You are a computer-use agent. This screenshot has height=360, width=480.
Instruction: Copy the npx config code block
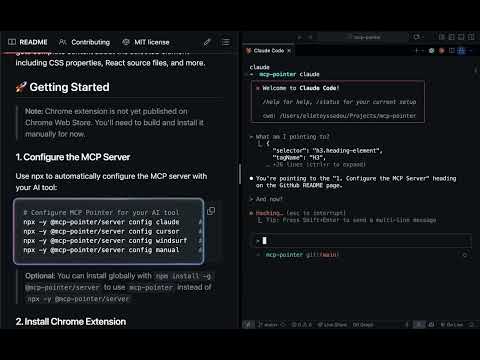click(211, 211)
